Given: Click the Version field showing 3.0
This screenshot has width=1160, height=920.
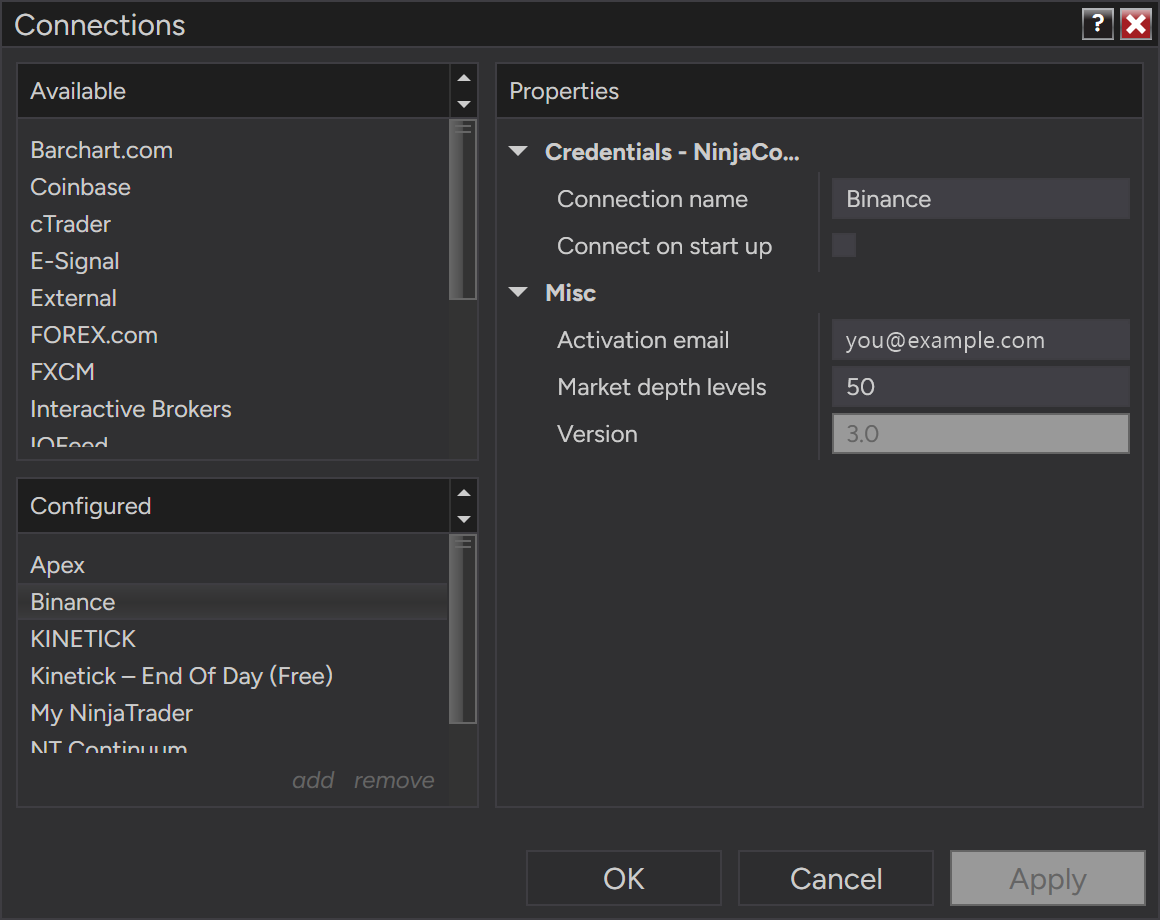Looking at the screenshot, I should tap(980, 433).
